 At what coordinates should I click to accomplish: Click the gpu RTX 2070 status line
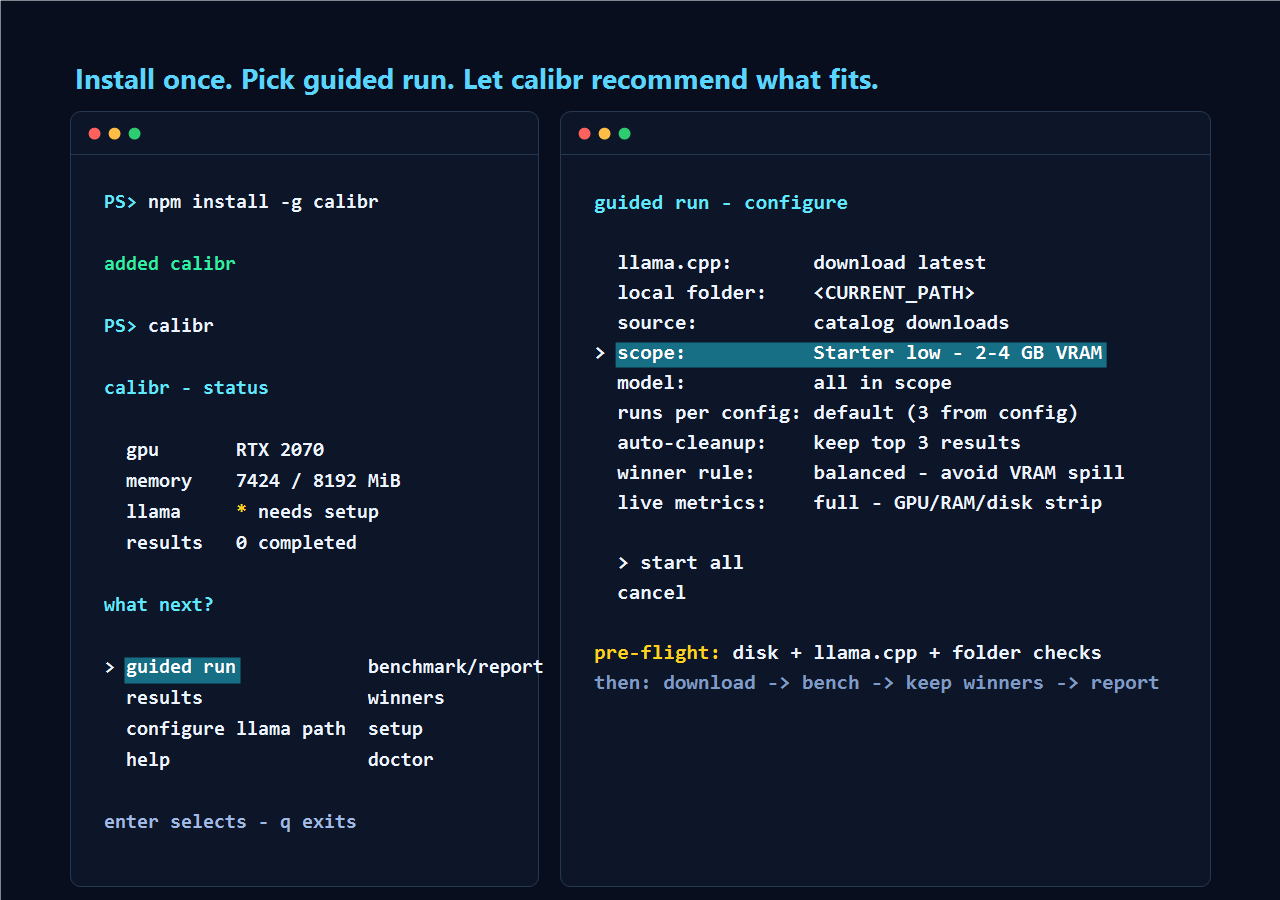pos(225,450)
